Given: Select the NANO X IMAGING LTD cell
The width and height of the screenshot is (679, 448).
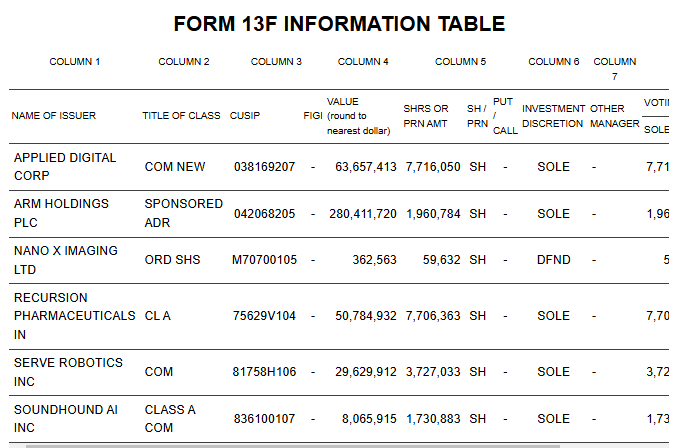Looking at the screenshot, I should click(x=65, y=259).
